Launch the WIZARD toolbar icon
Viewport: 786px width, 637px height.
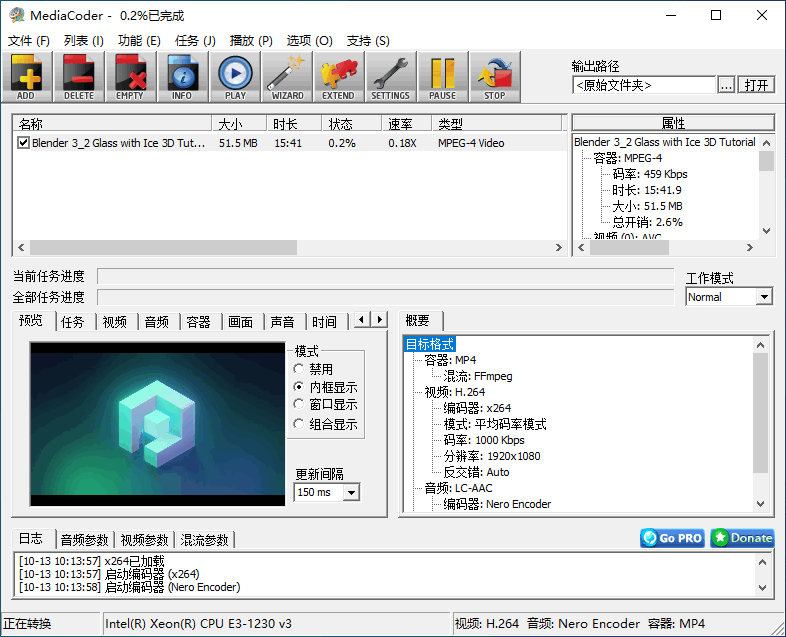(x=287, y=77)
